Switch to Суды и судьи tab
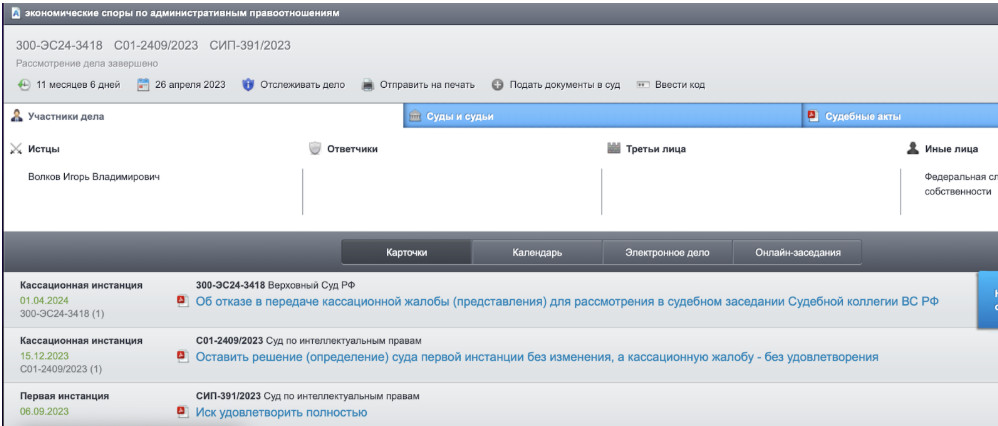 point(602,117)
